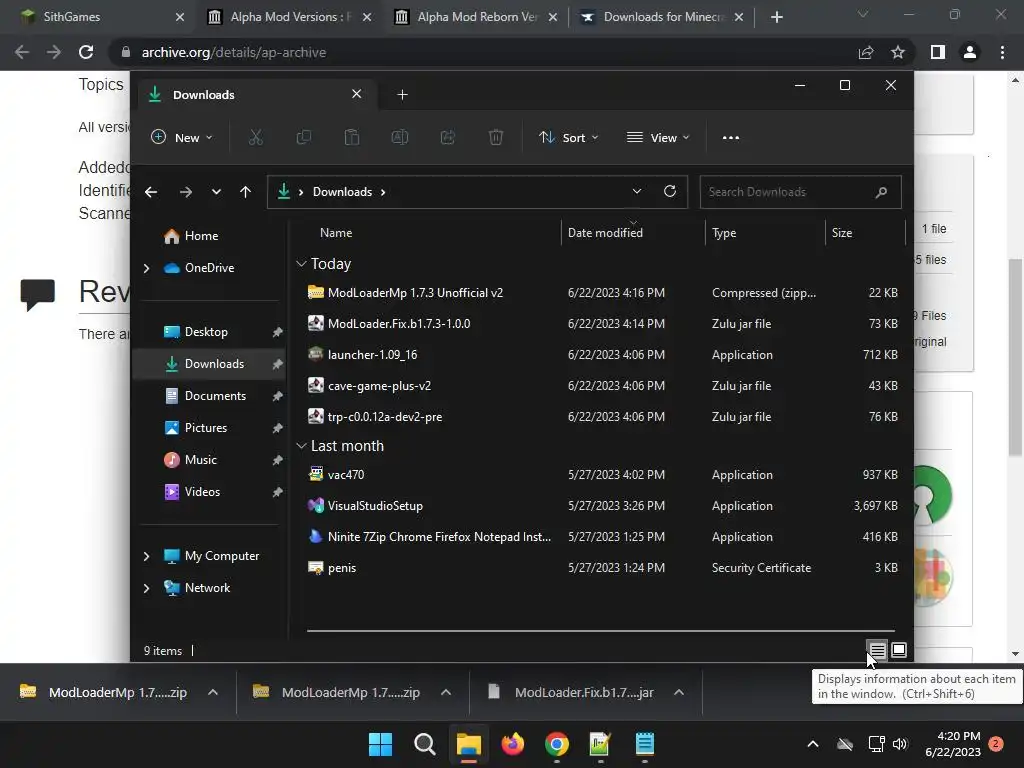Go up one folder level in Explorer
The image size is (1024, 768).
[246, 192]
